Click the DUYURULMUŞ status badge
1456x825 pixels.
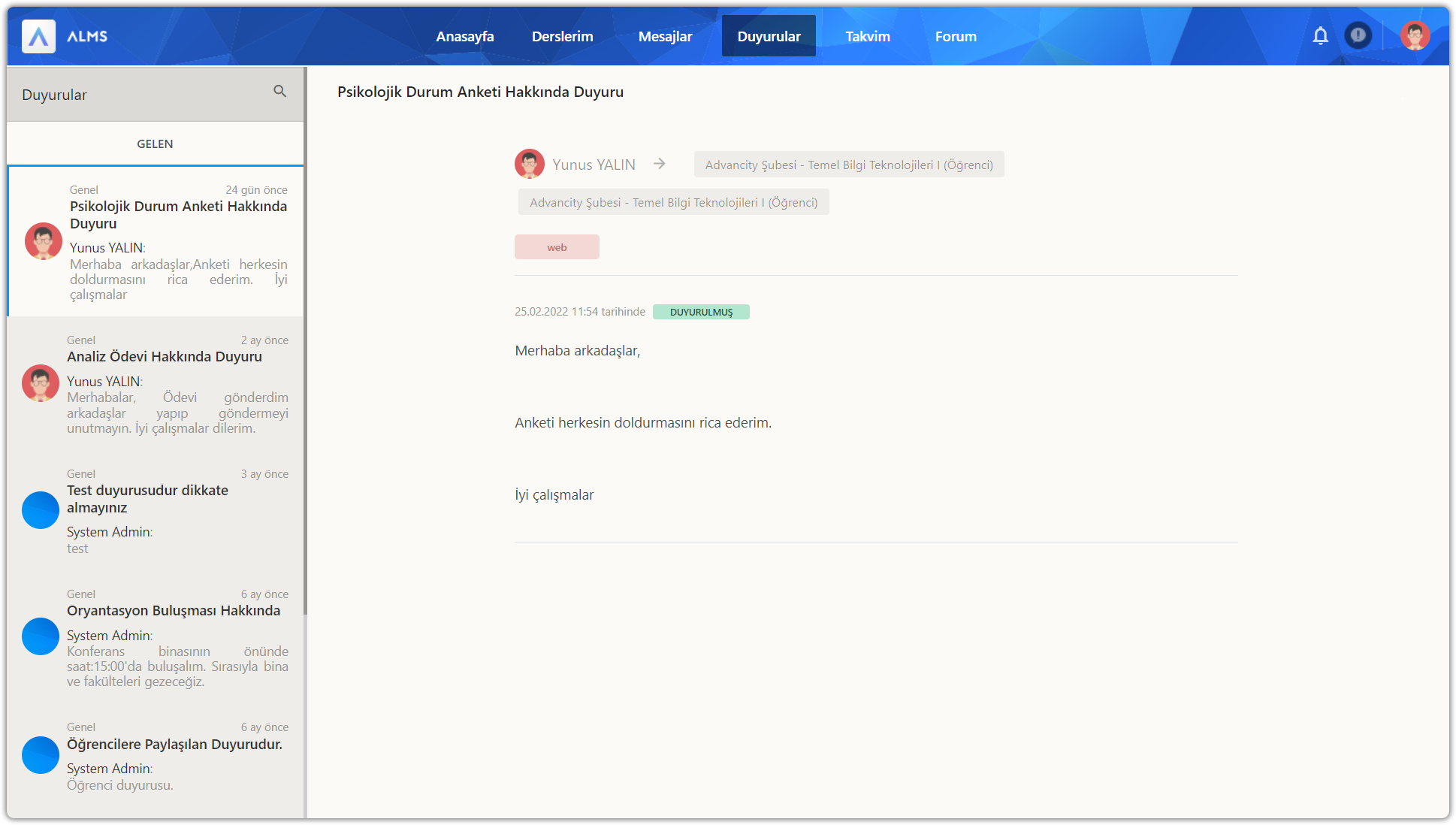coord(701,312)
